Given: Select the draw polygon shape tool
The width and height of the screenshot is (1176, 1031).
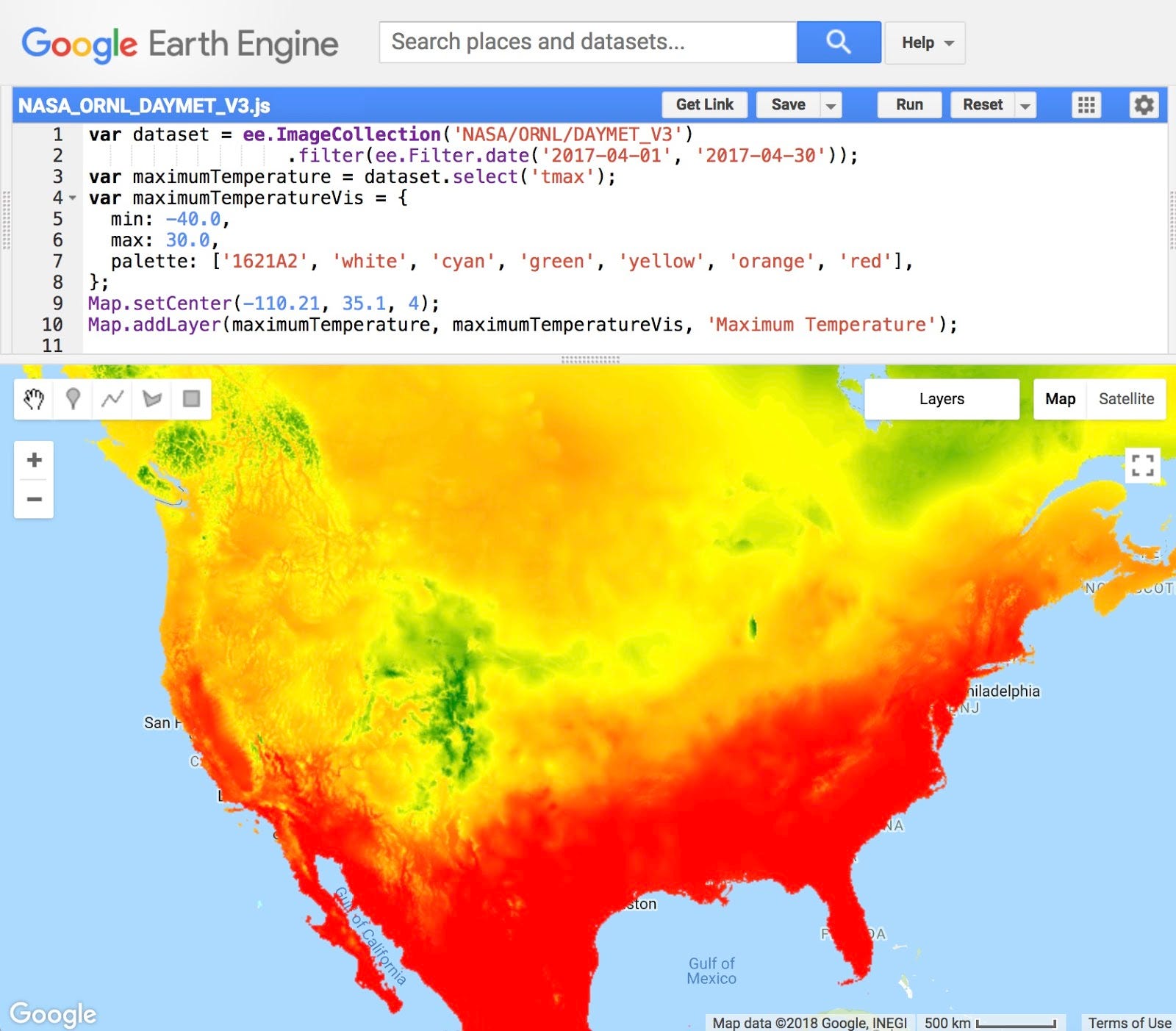Looking at the screenshot, I should (x=152, y=399).
